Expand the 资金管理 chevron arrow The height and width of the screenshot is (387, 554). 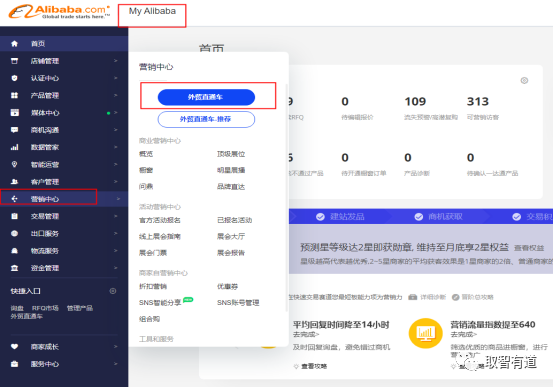(116, 268)
